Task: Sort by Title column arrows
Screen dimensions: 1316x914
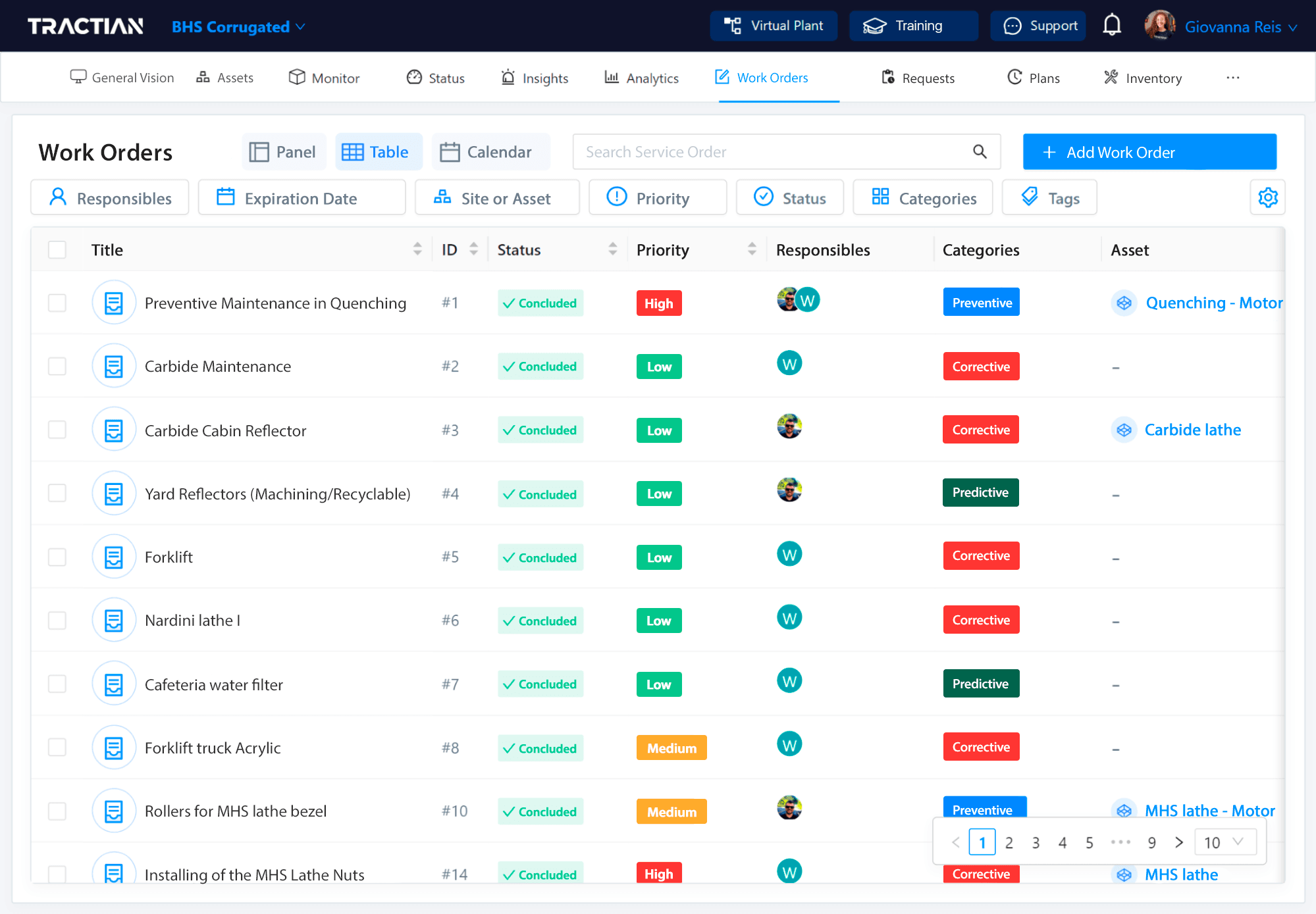Action: click(417, 249)
